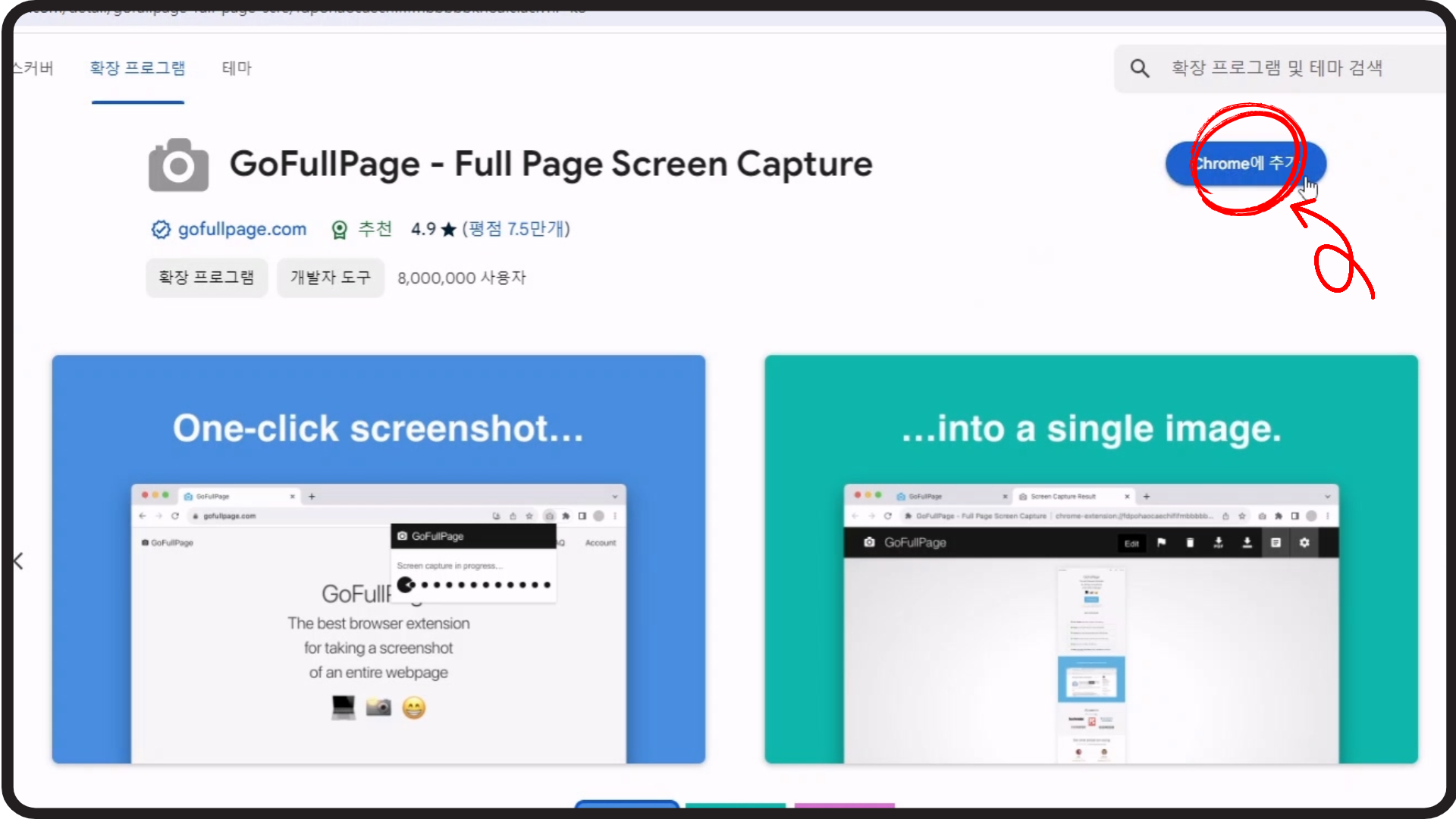Select the blue carousel thumbnail at bottom
This screenshot has height=819, width=1456.
(x=626, y=804)
